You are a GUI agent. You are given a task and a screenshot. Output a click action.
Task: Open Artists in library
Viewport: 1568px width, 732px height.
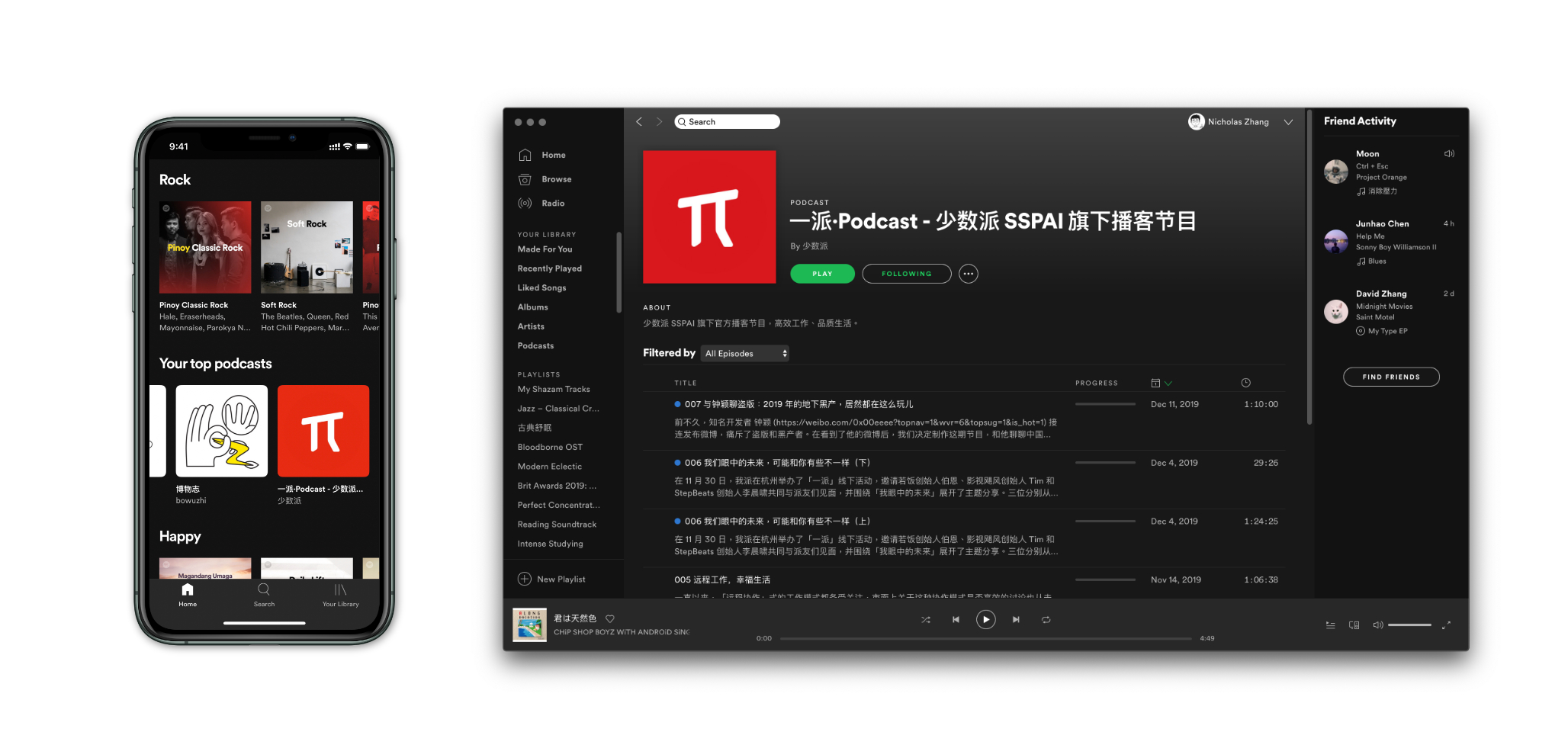coord(532,326)
